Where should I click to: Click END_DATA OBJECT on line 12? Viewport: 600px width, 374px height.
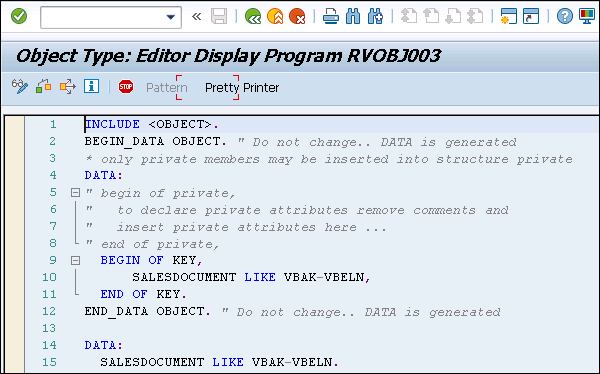tap(145, 311)
